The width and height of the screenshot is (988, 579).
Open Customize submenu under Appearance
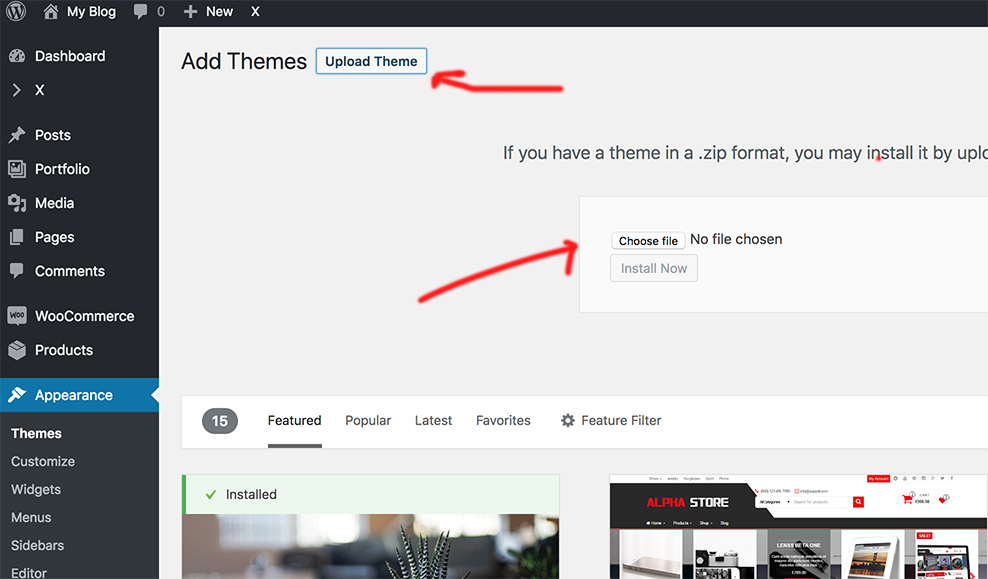click(x=43, y=461)
